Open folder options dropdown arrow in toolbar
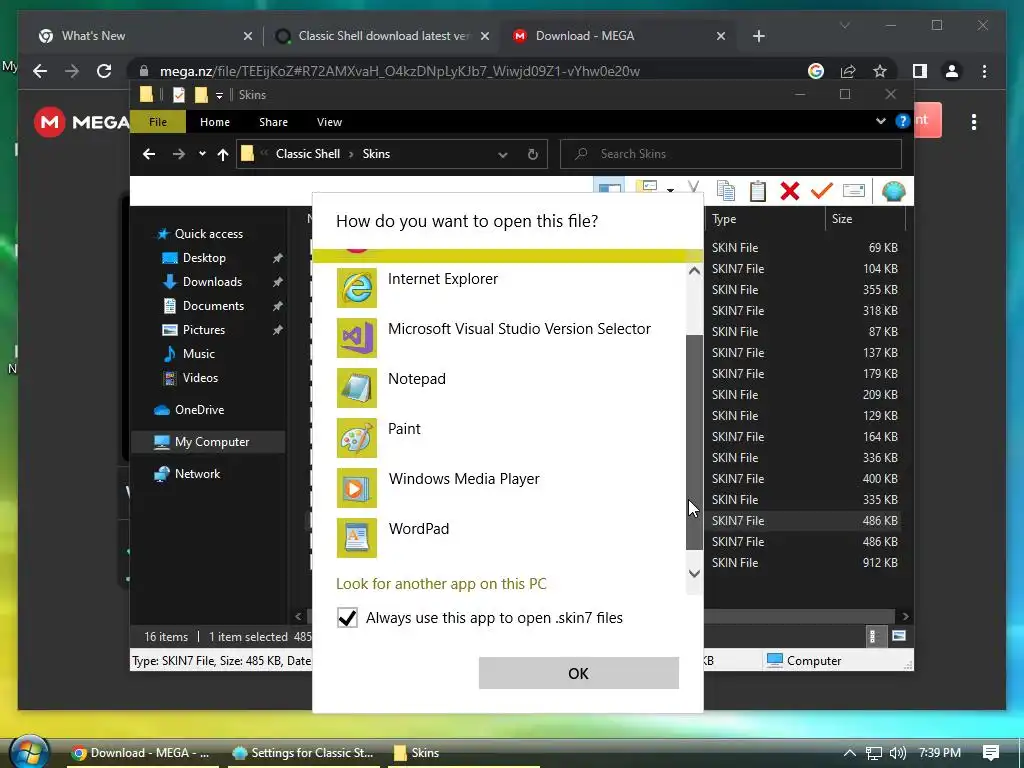This screenshot has width=1024, height=768. pos(670,190)
